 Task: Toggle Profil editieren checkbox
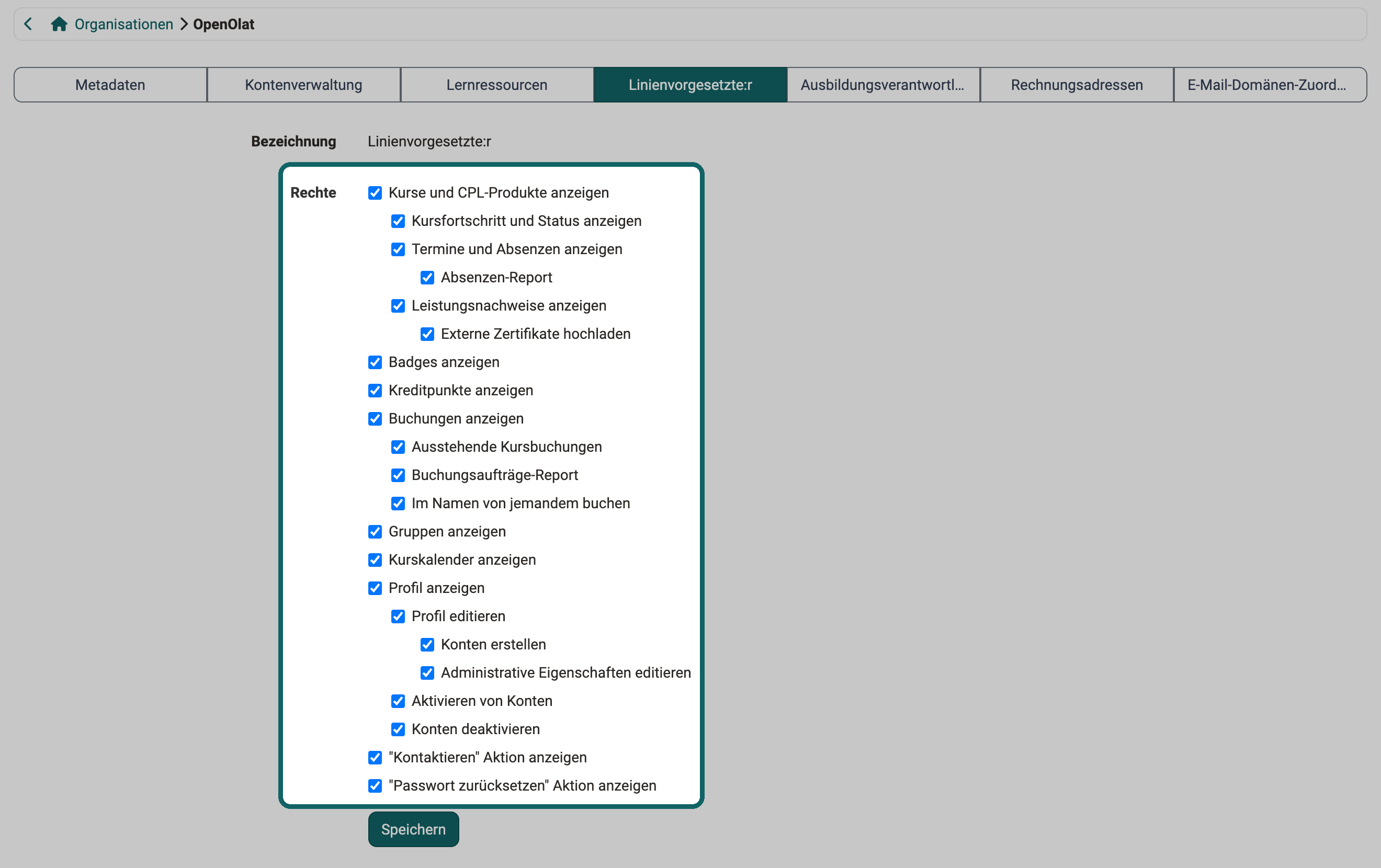pos(398,616)
